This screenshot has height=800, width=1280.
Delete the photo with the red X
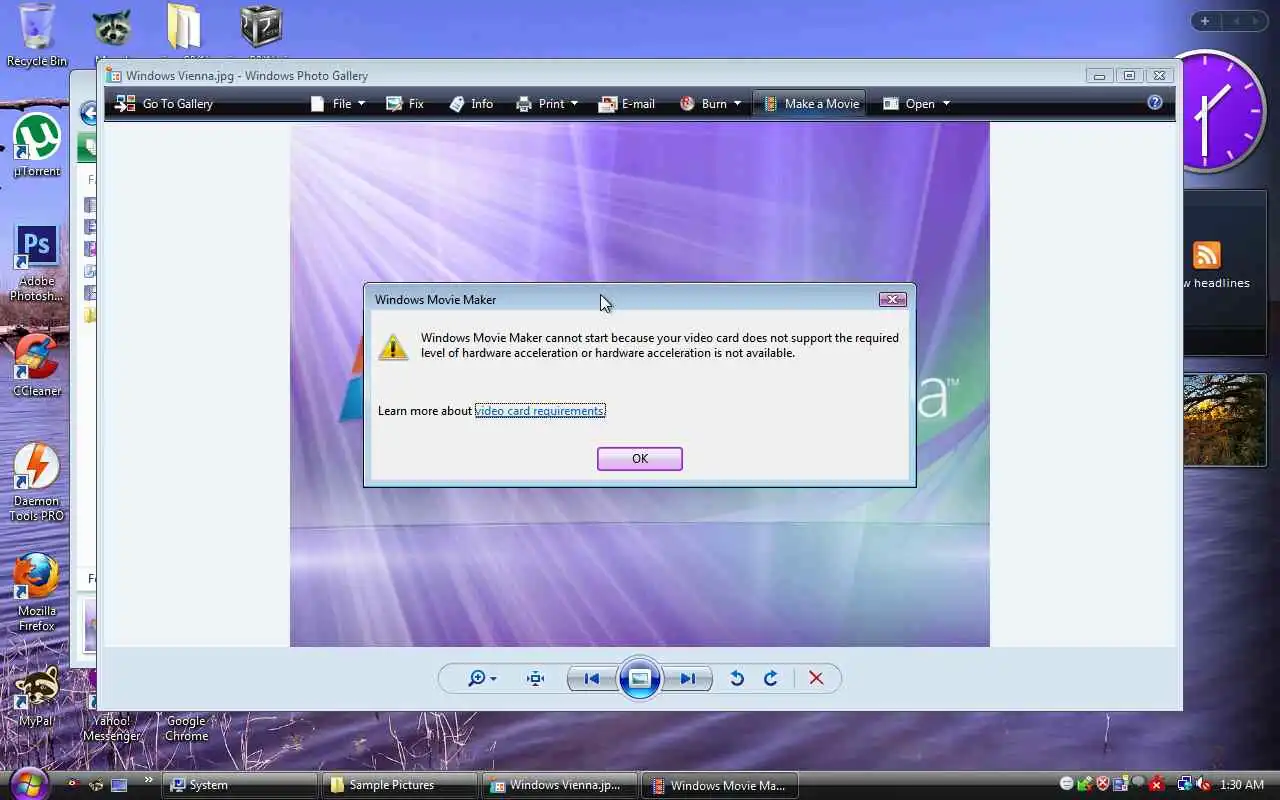816,678
